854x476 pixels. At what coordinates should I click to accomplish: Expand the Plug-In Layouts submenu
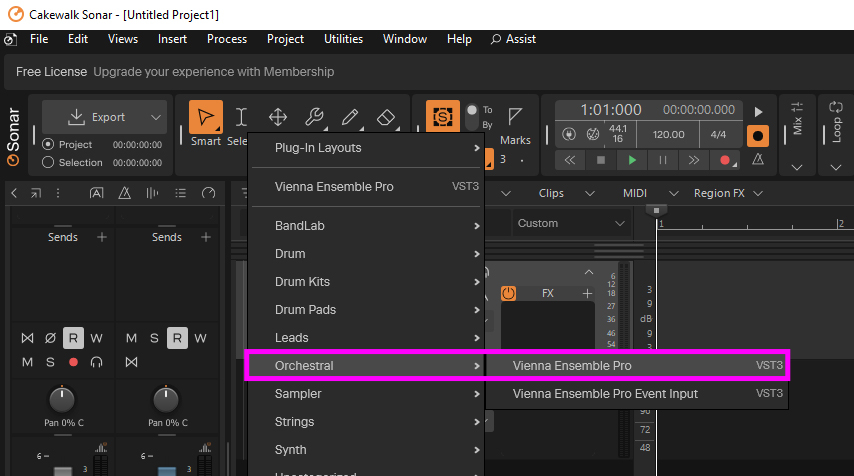pyautogui.click(x=366, y=148)
